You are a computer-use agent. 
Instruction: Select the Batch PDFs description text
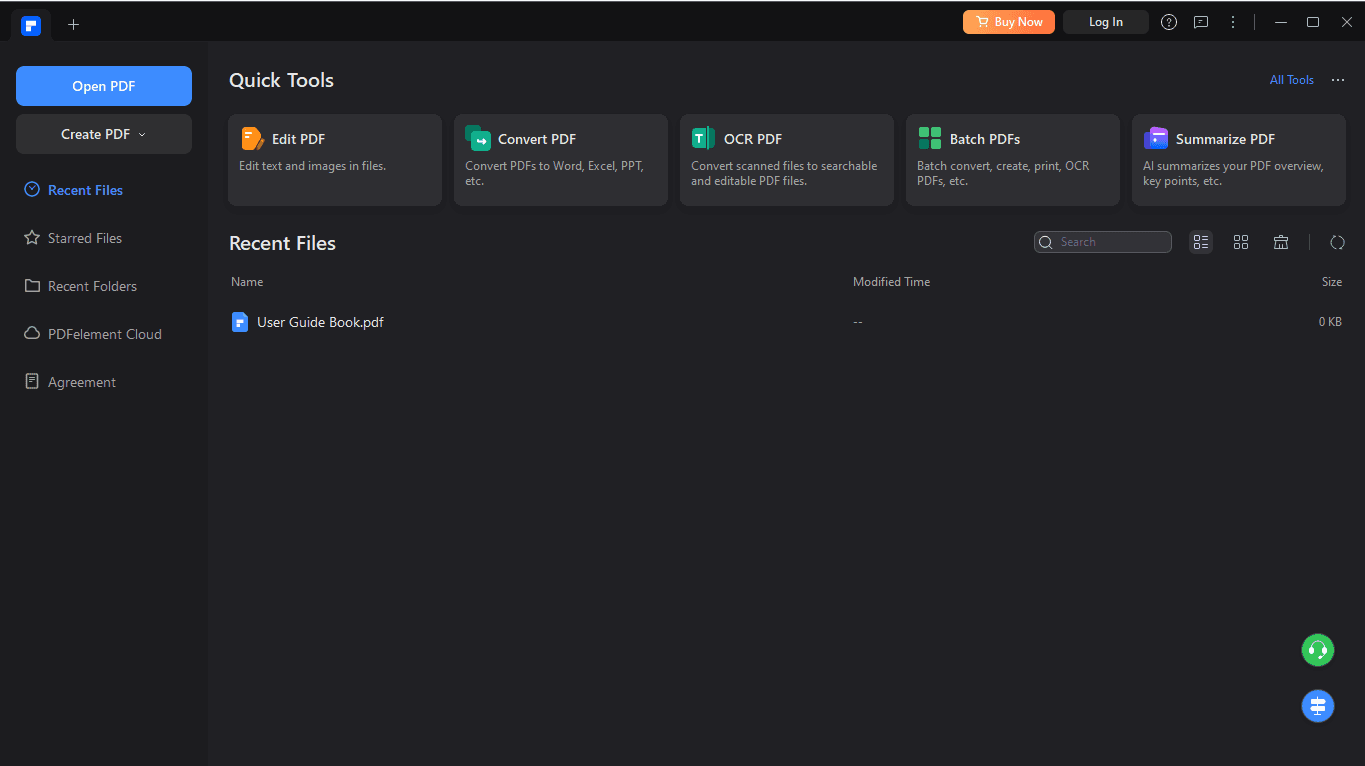point(1003,174)
